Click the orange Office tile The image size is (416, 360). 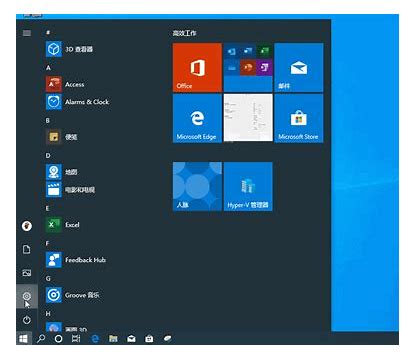coord(197,67)
